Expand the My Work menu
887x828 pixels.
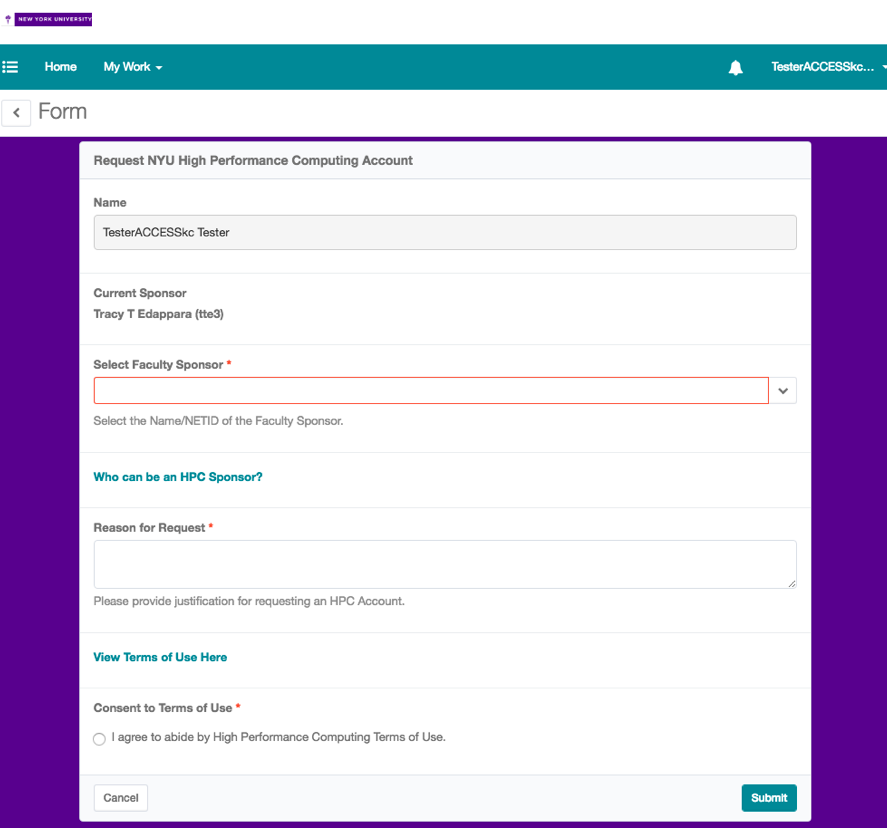click(x=132, y=67)
